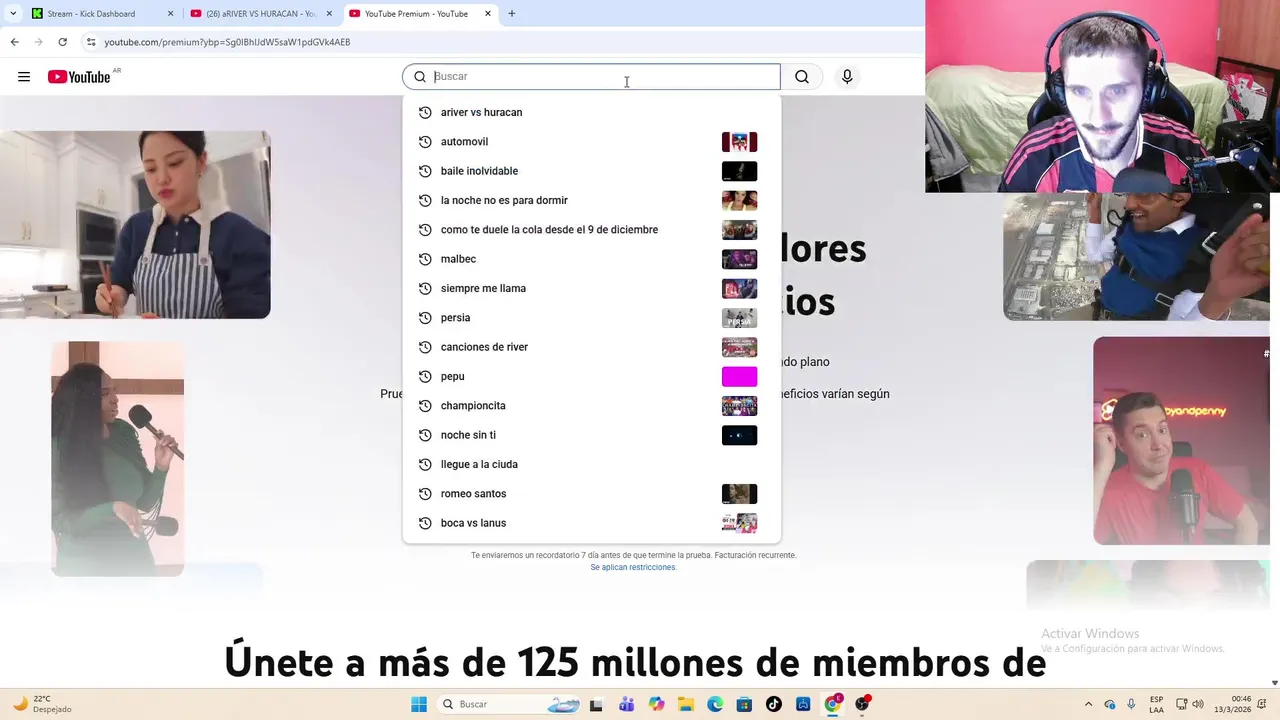The width and height of the screenshot is (1280, 720).
Task: Click the red-shirt man video thumbnail
Action: (x=1181, y=440)
